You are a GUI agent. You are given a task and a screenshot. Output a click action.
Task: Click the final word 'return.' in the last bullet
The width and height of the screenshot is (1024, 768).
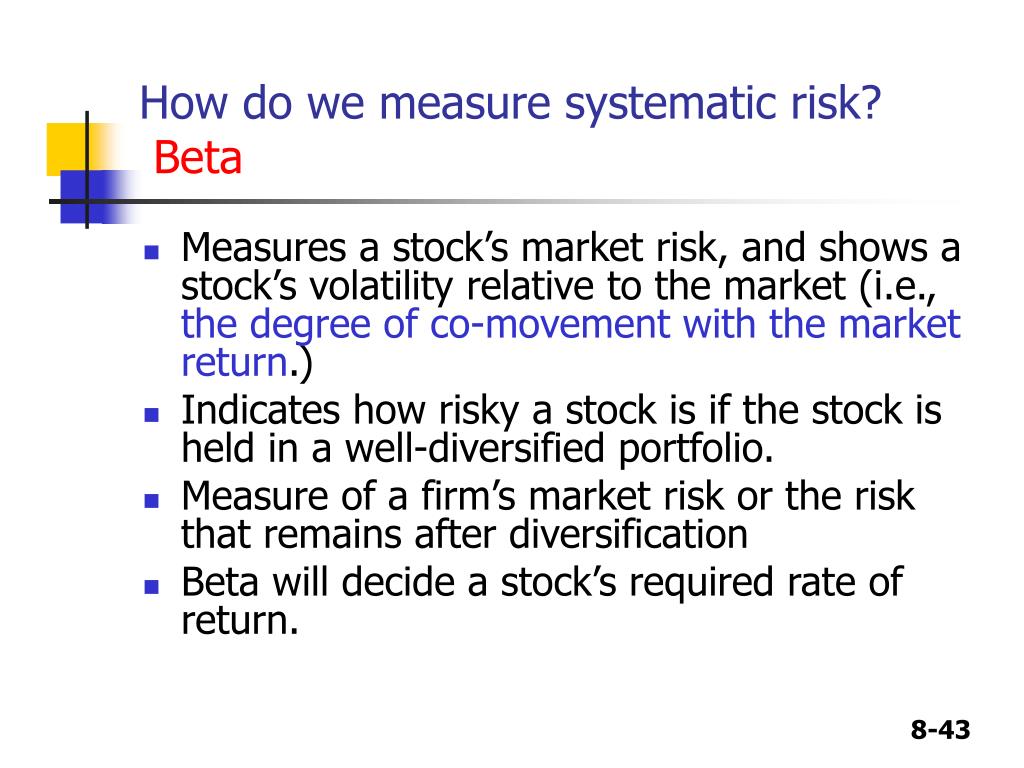[x=240, y=621]
